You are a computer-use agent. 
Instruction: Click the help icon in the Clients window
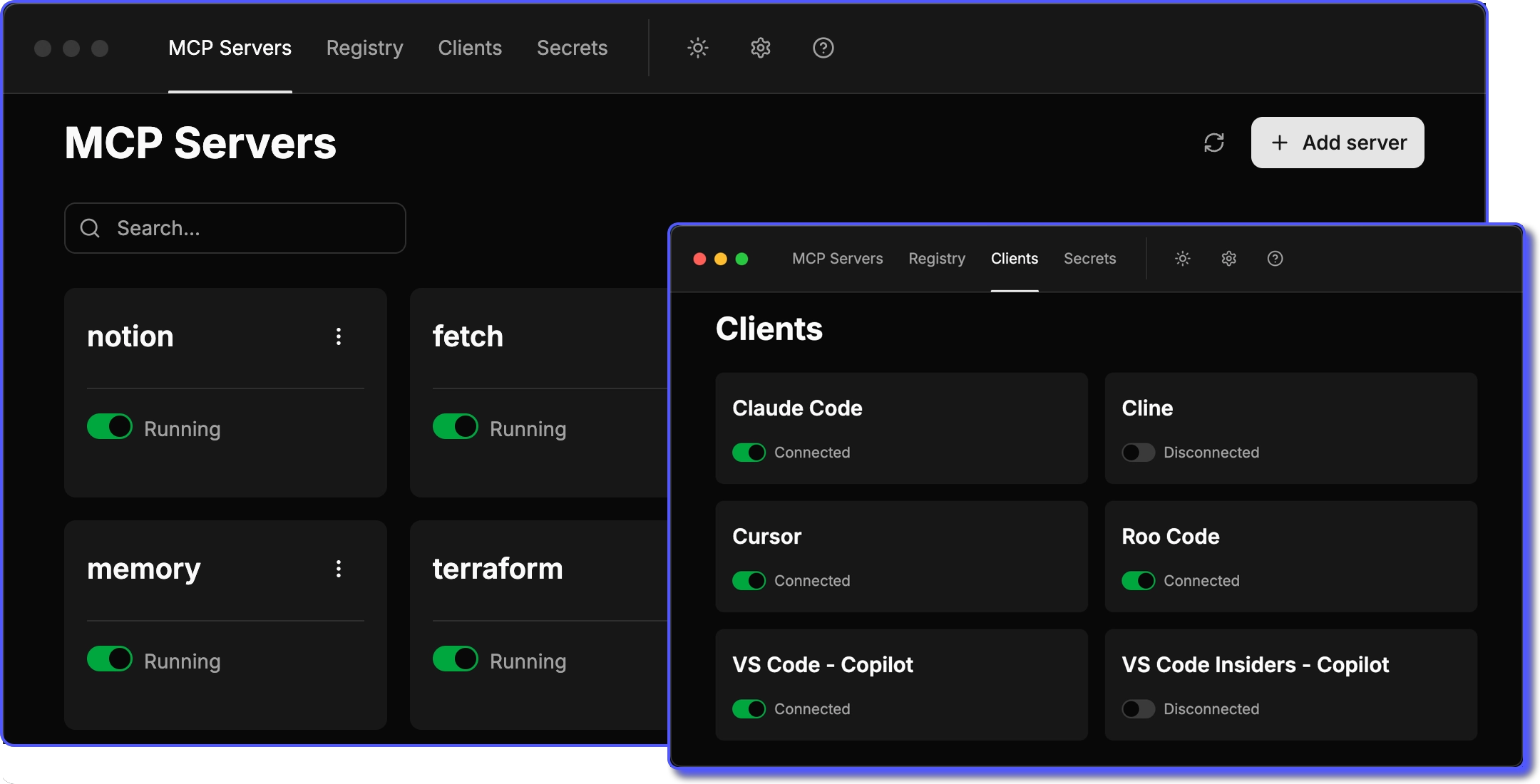1275,258
